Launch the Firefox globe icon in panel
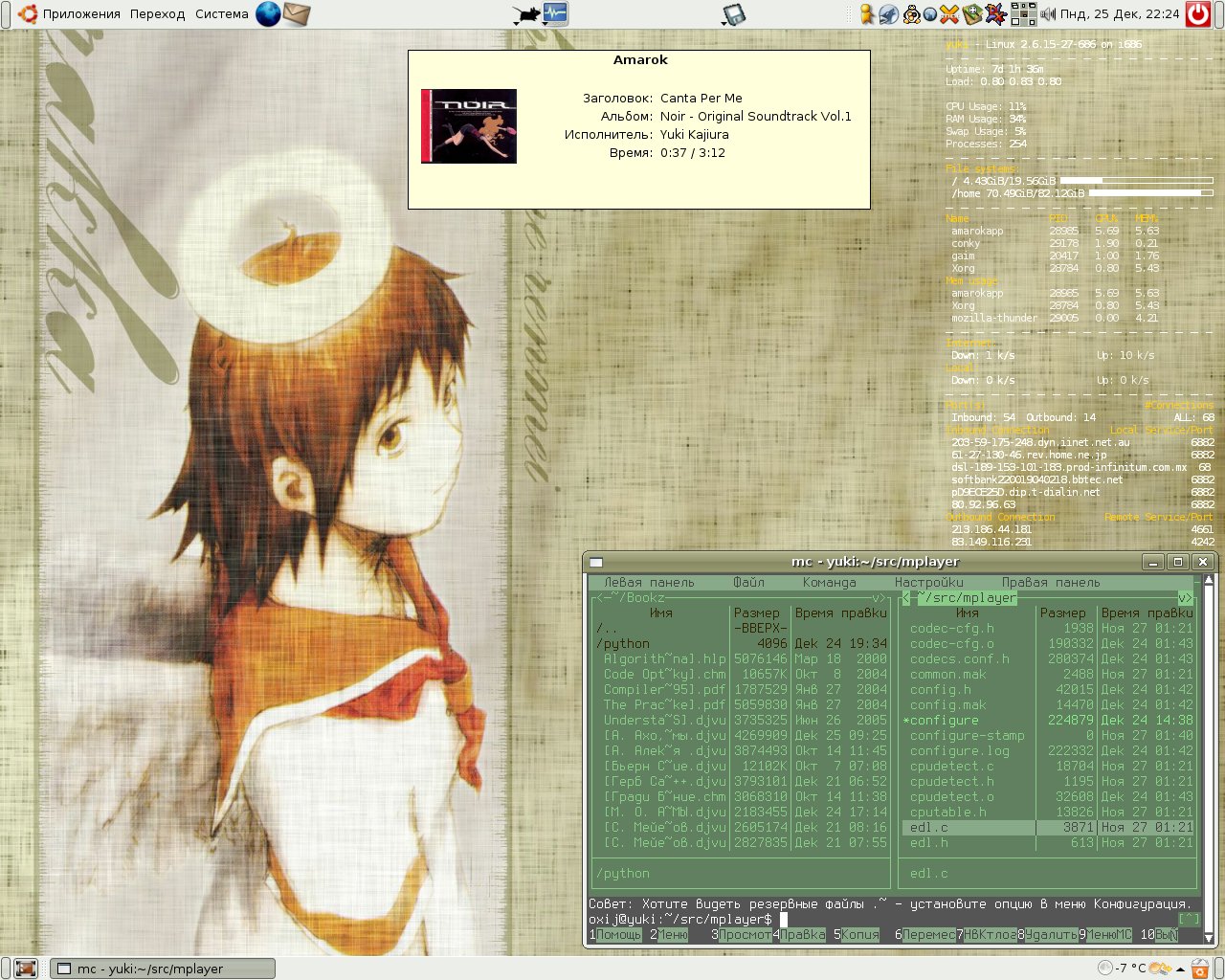Viewport: 1225px width, 980px height. pos(268,14)
